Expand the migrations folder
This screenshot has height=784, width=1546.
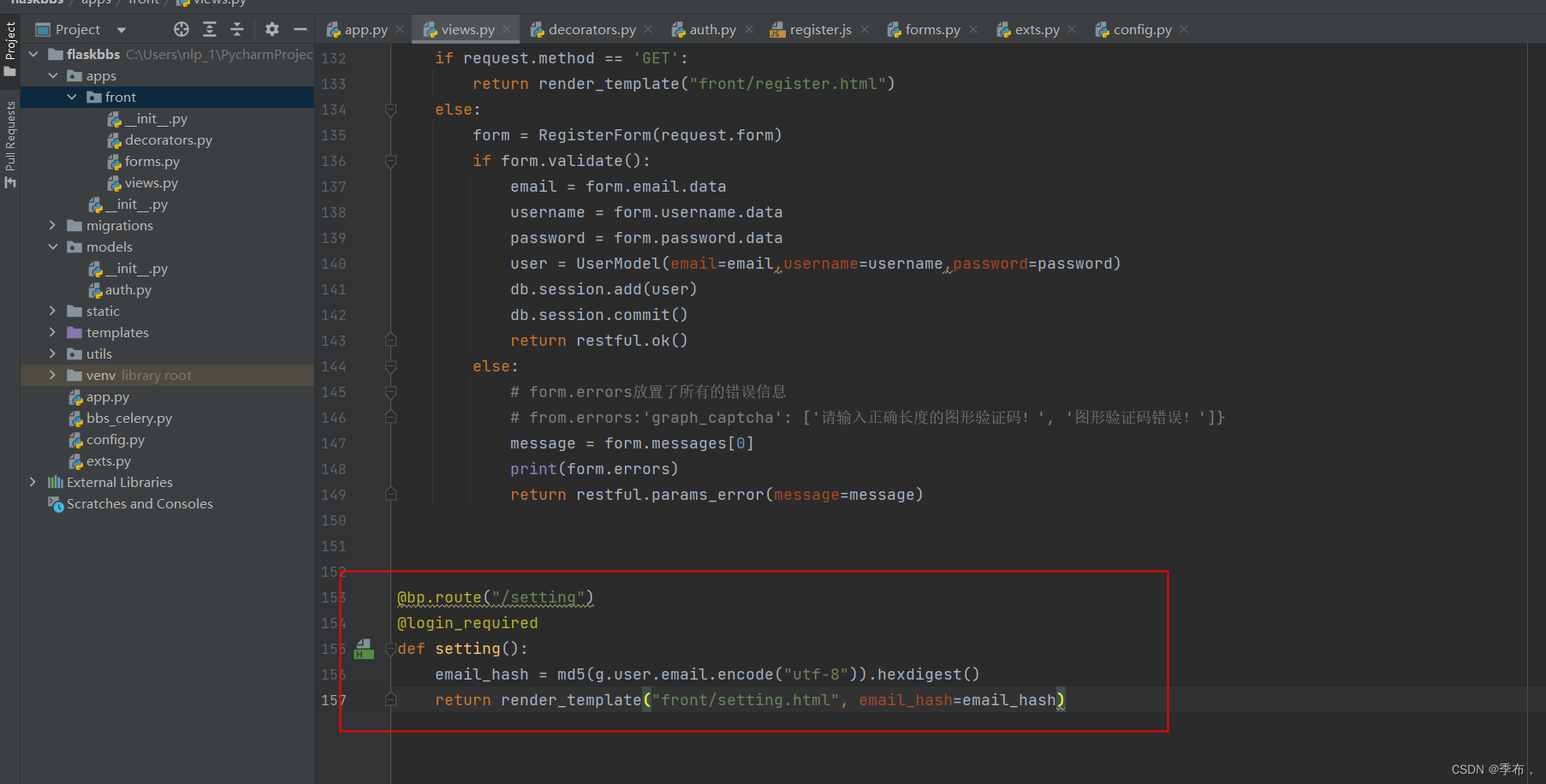[53, 225]
